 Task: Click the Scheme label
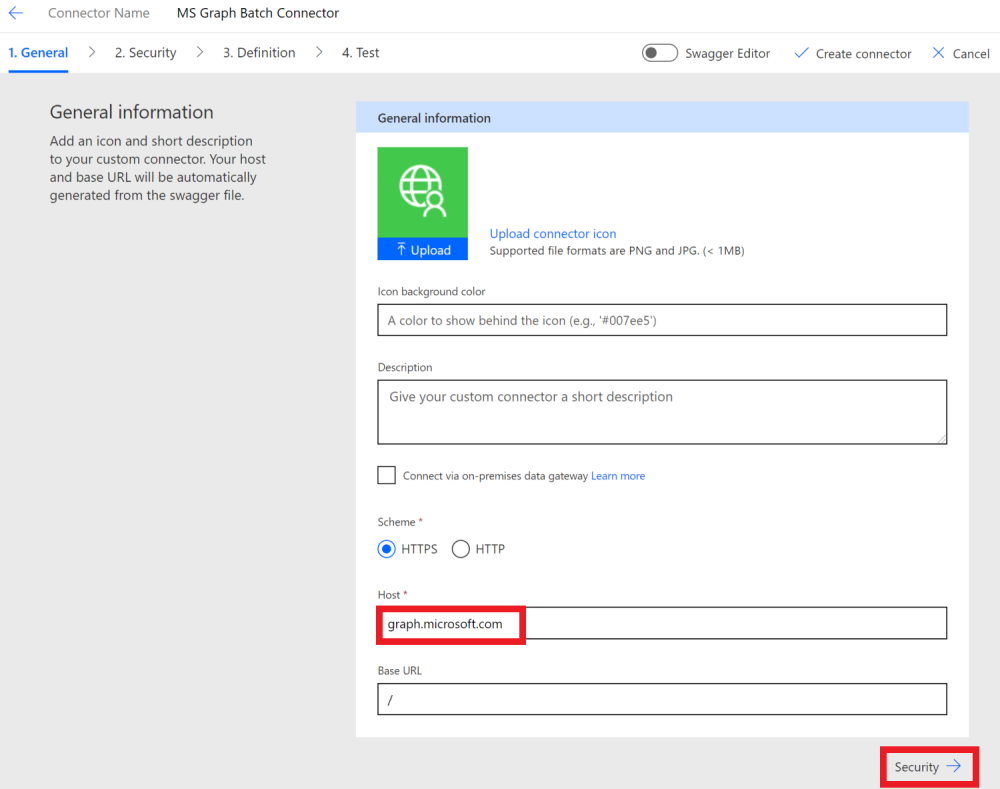point(396,522)
